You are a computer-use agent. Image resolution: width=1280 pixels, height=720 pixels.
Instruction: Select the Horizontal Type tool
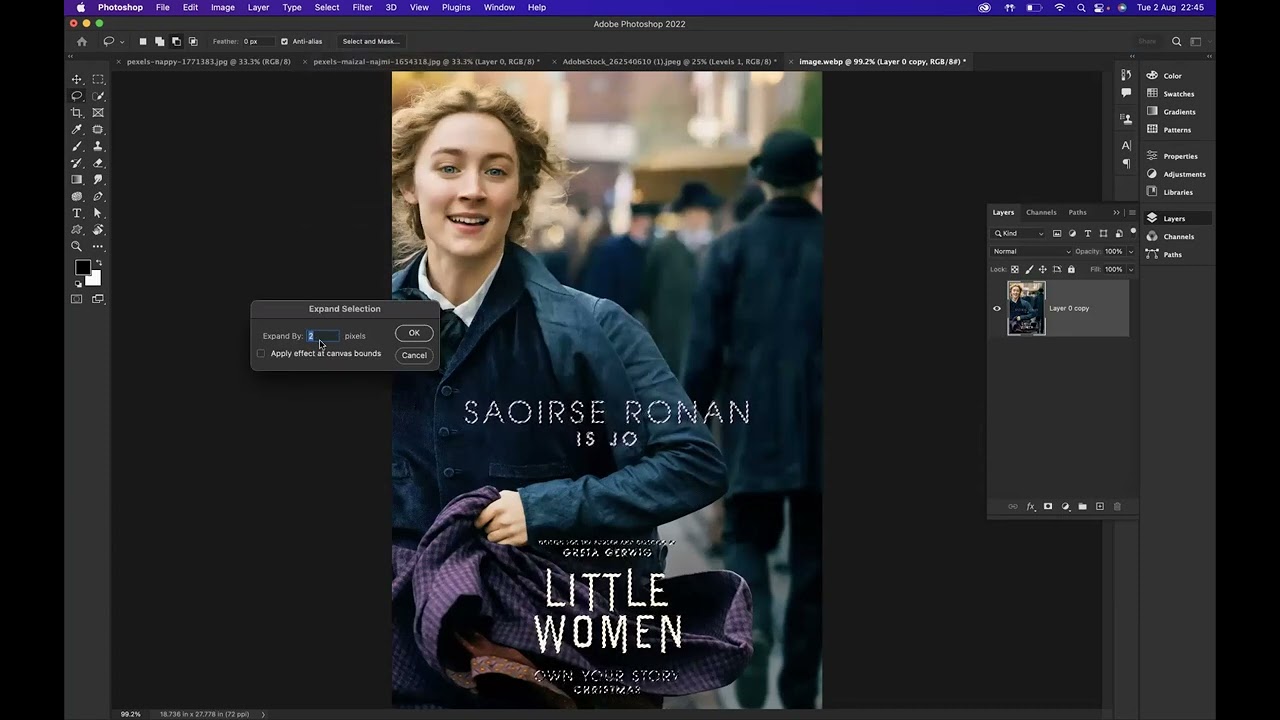click(x=77, y=213)
